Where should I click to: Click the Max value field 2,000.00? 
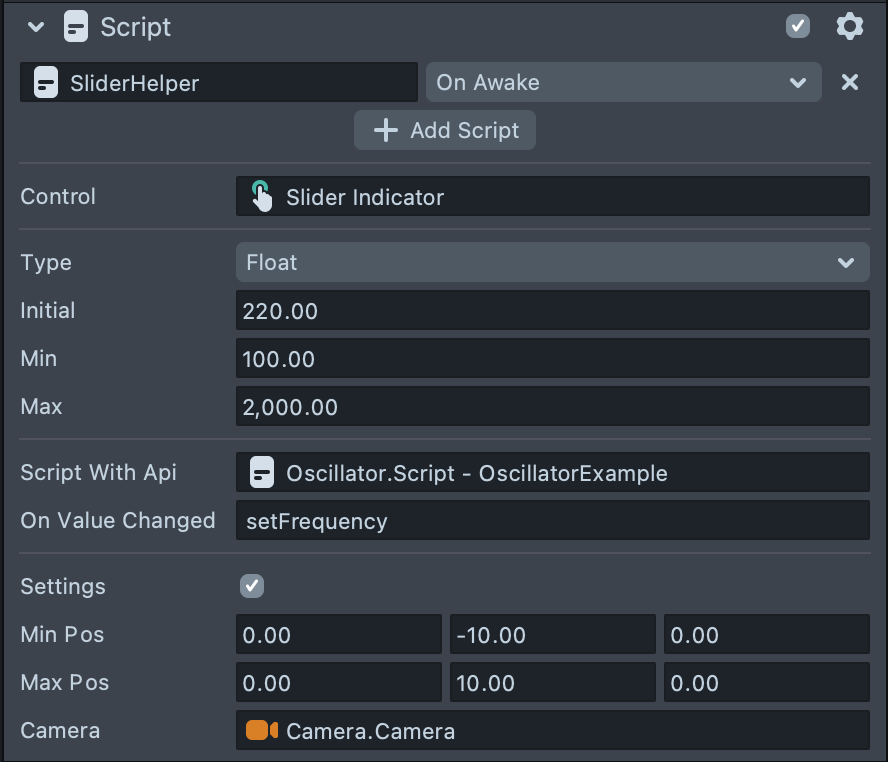pos(552,407)
